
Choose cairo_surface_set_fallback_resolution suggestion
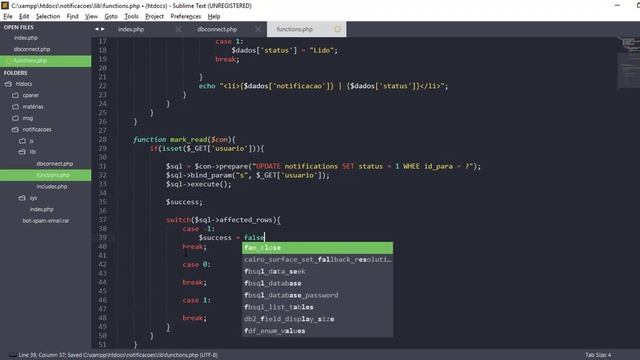[318, 260]
